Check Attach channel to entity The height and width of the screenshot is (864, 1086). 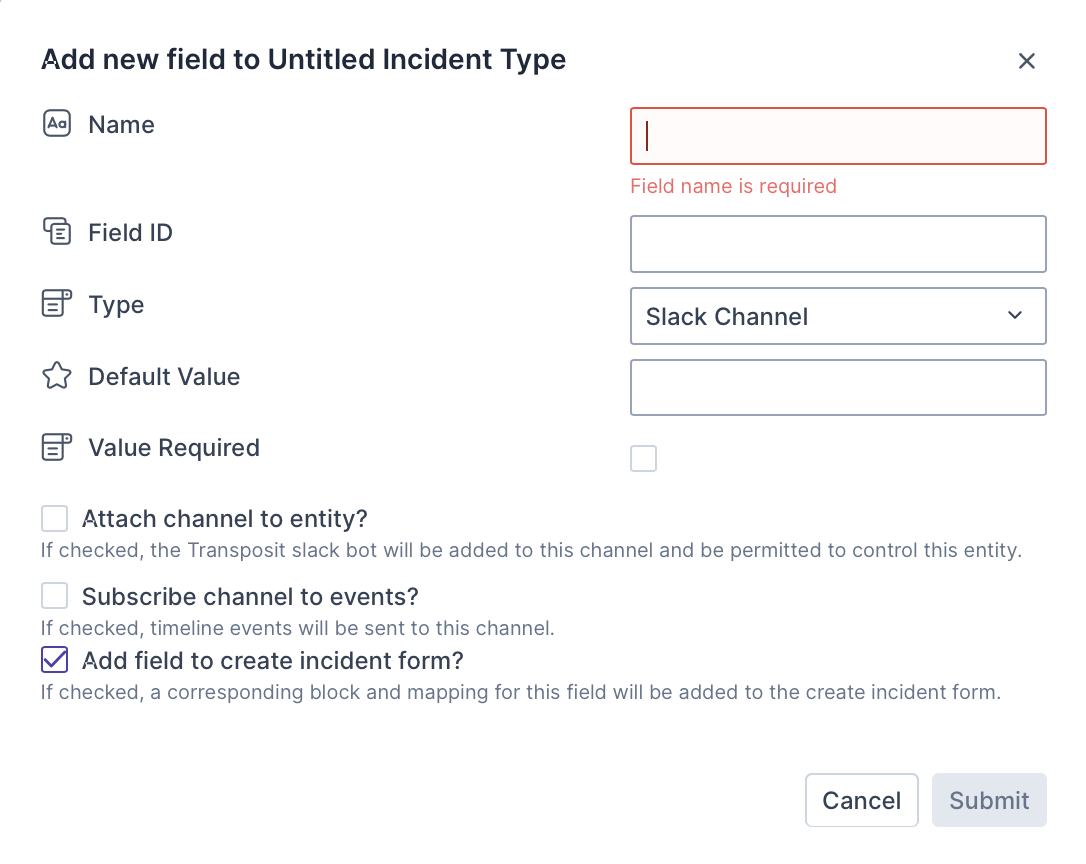[54, 518]
